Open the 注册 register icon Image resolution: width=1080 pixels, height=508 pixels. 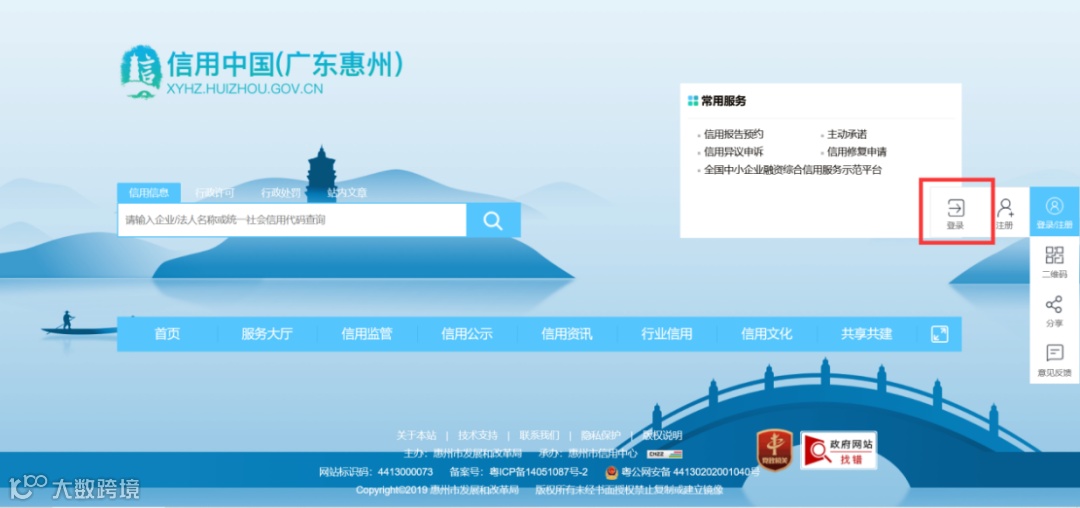tap(1006, 214)
